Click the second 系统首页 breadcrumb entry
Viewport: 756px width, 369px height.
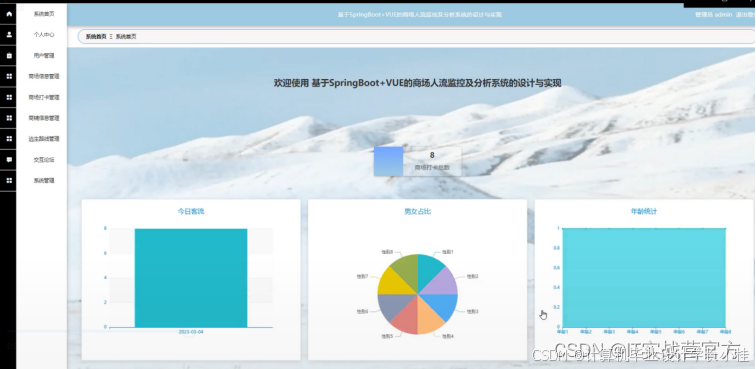point(126,37)
